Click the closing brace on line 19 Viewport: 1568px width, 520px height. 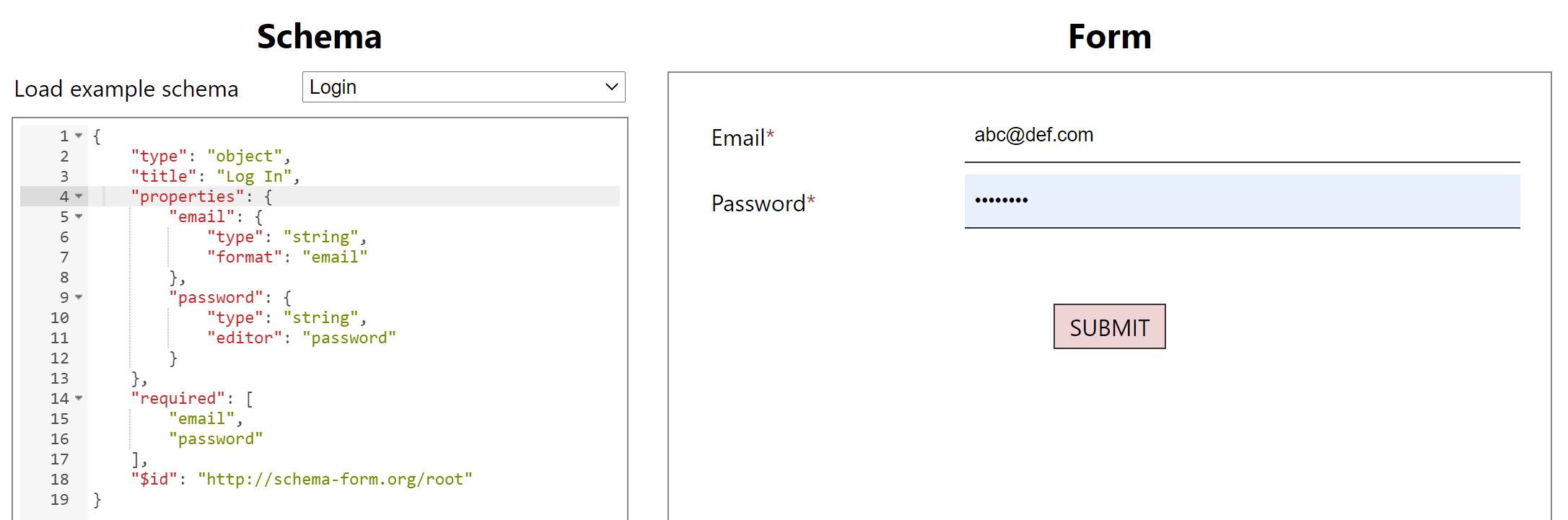[x=97, y=499]
